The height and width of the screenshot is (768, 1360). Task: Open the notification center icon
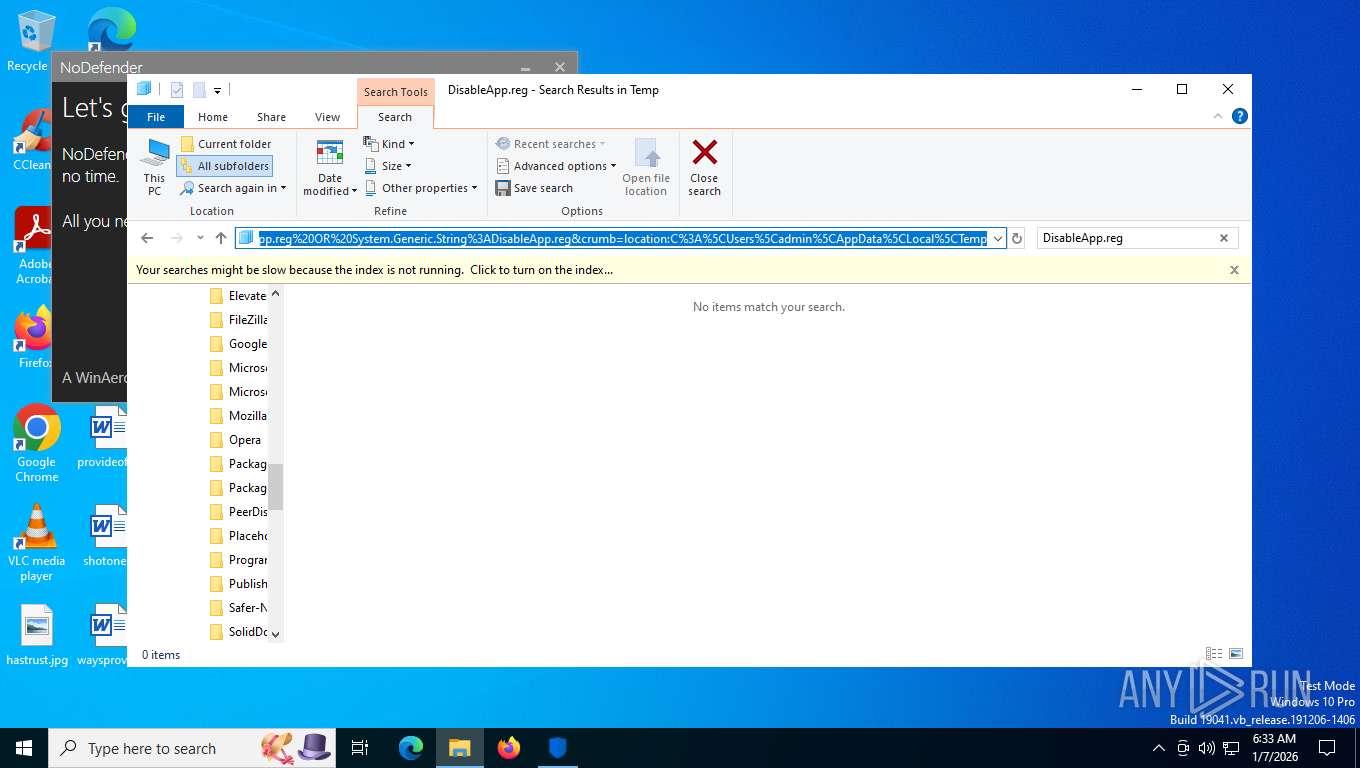[x=1327, y=748]
